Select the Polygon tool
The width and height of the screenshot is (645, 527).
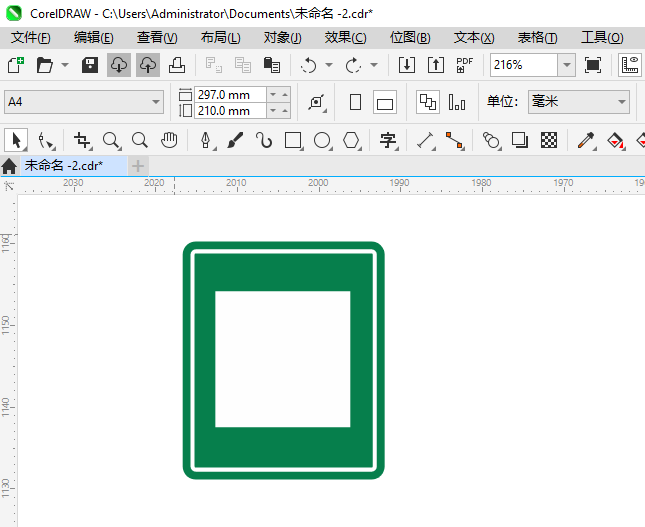pyautogui.click(x=351, y=140)
